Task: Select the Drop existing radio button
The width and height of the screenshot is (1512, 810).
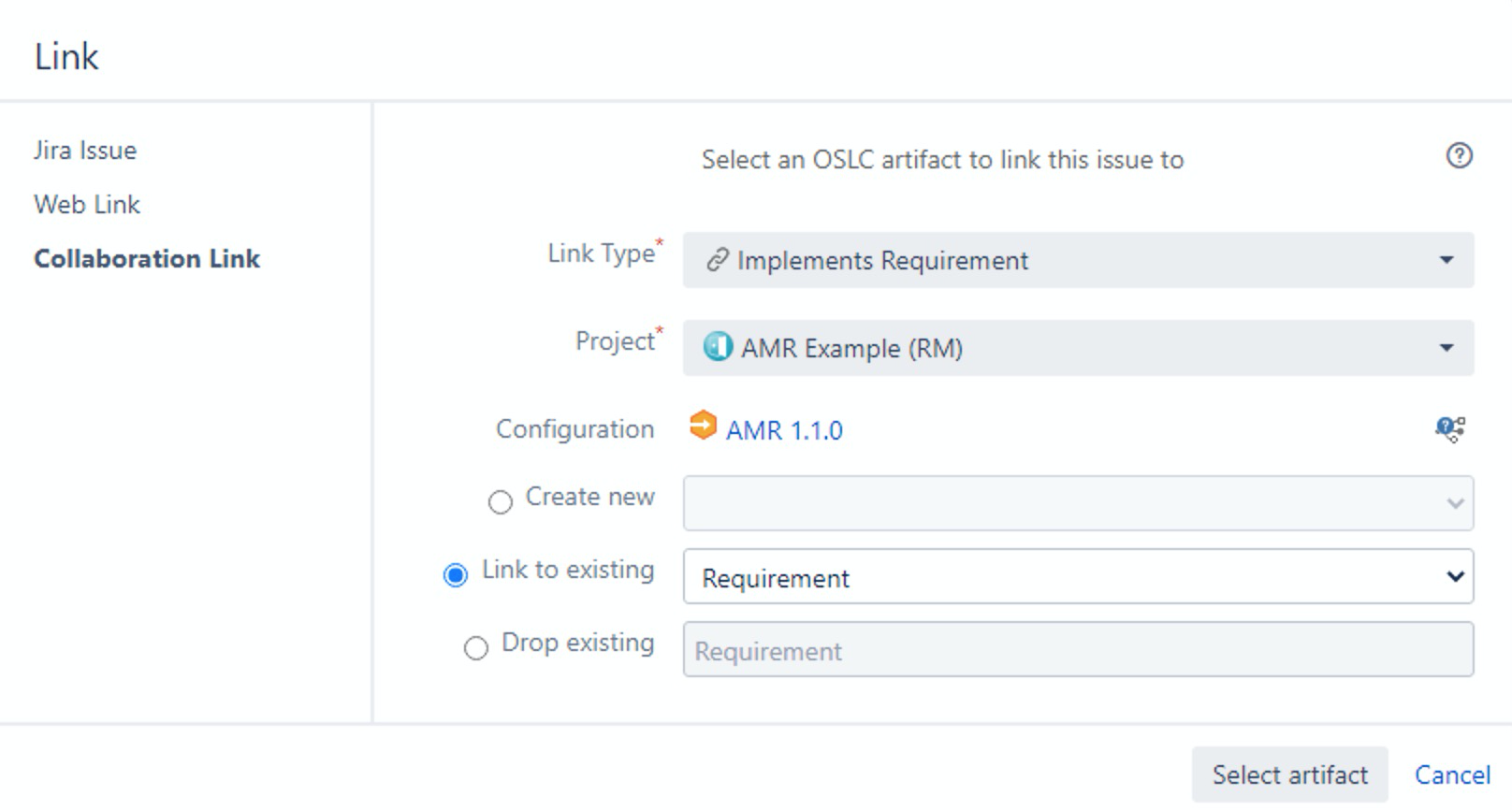Action: coord(476,648)
